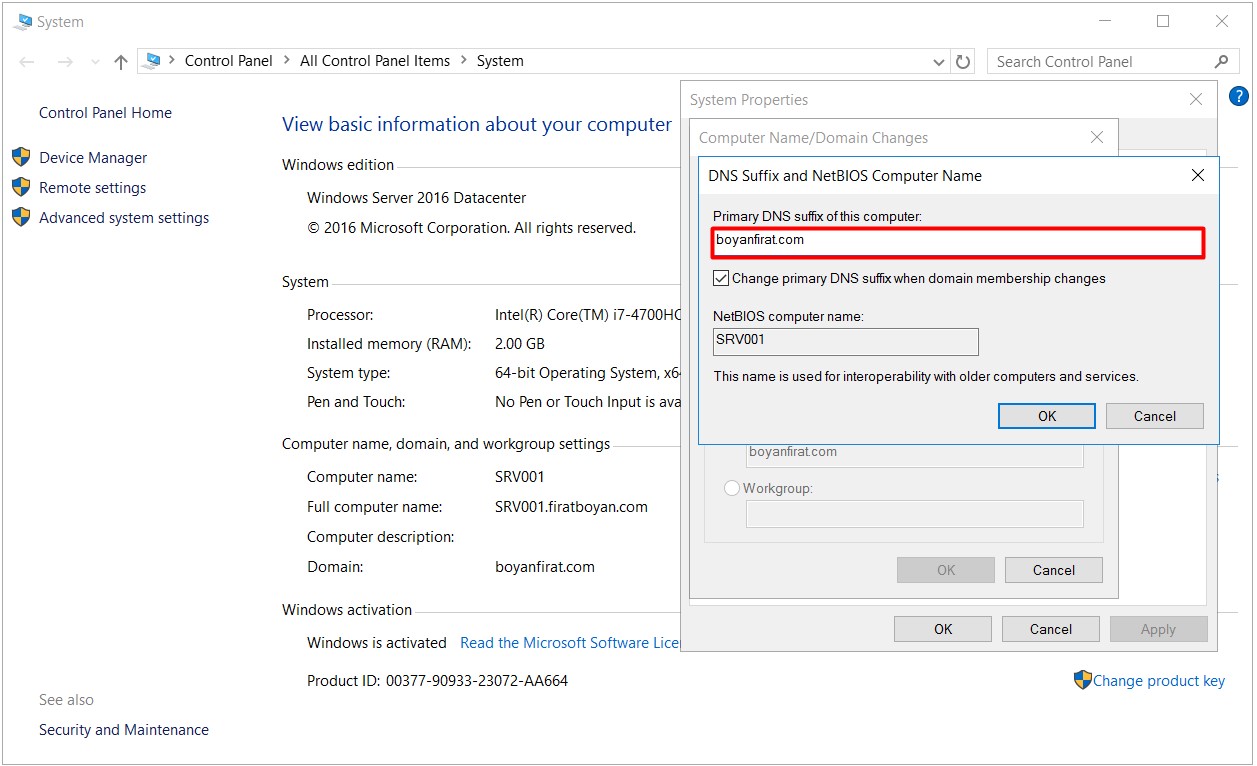This screenshot has height=766, width=1257.
Task: Expand chevron after Control Panel breadcrumb
Action: (x=287, y=61)
